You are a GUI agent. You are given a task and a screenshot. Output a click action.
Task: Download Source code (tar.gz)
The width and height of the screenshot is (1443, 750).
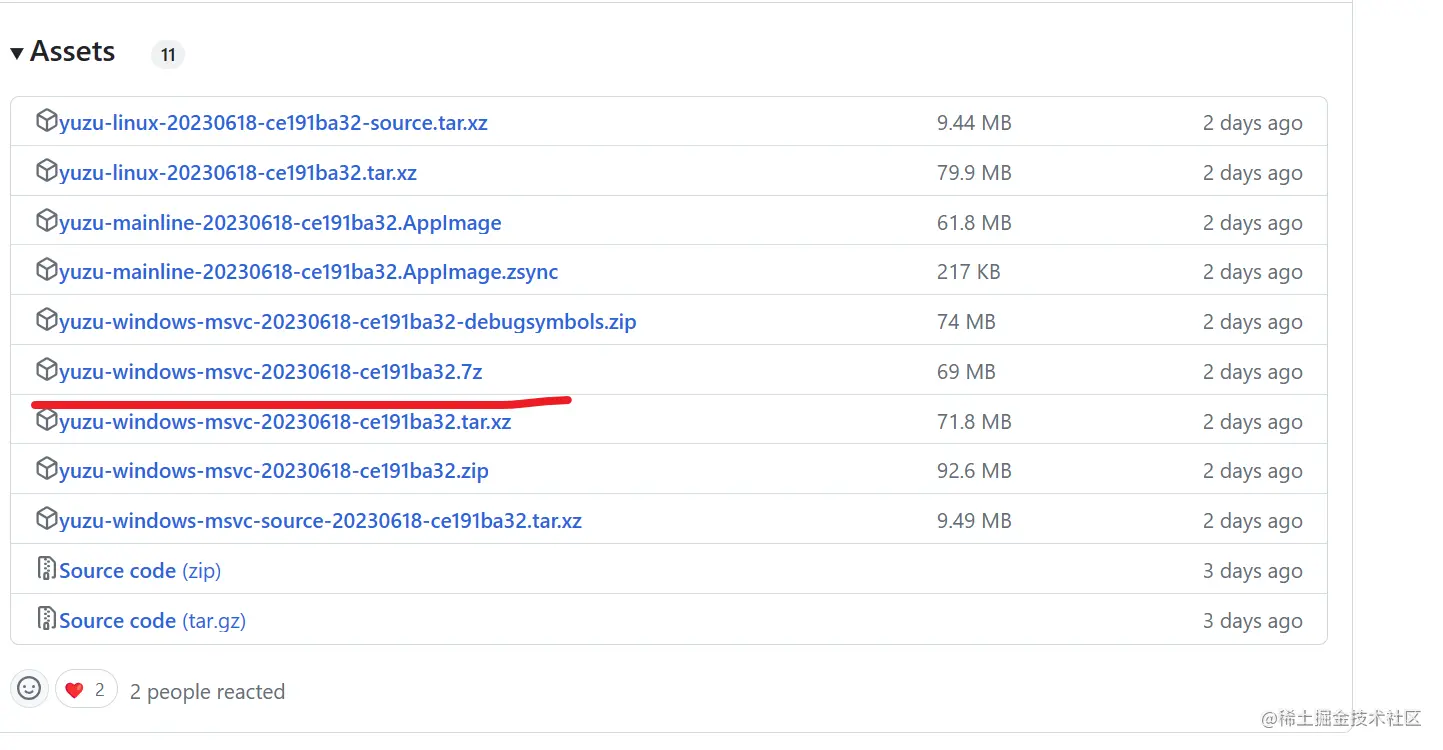coord(152,621)
